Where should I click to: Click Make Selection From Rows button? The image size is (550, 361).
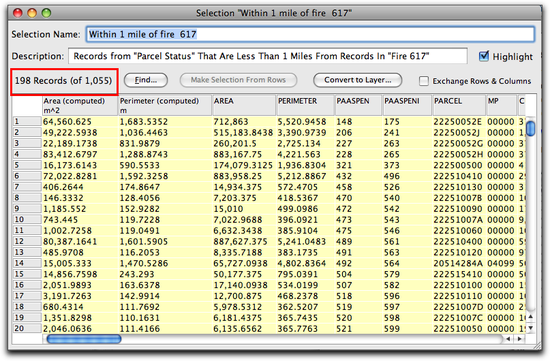point(238,80)
